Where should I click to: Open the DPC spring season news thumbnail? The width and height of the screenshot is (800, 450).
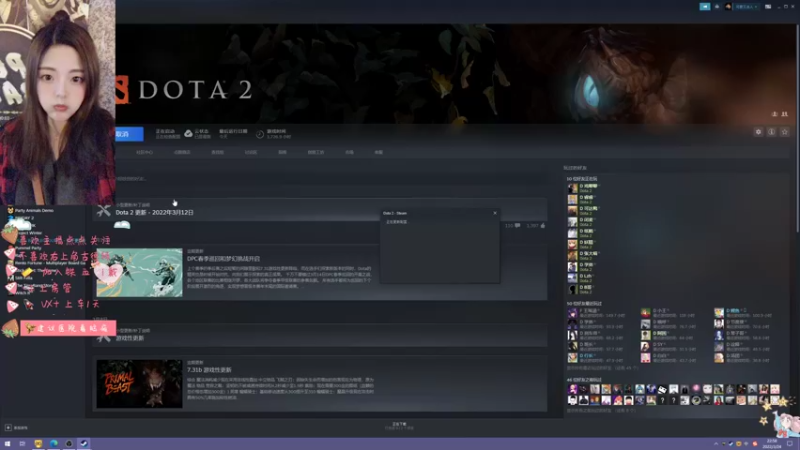139,272
